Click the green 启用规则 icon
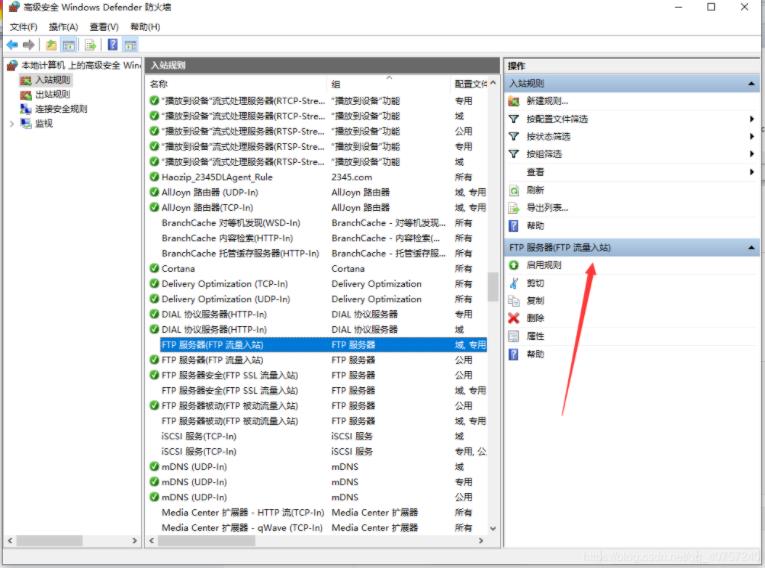This screenshot has height=568, width=765. coord(514,265)
